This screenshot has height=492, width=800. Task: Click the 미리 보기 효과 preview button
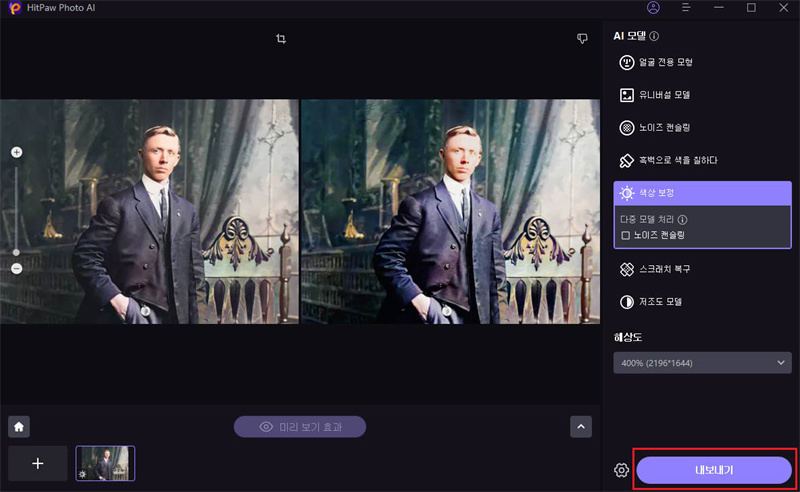pos(300,427)
